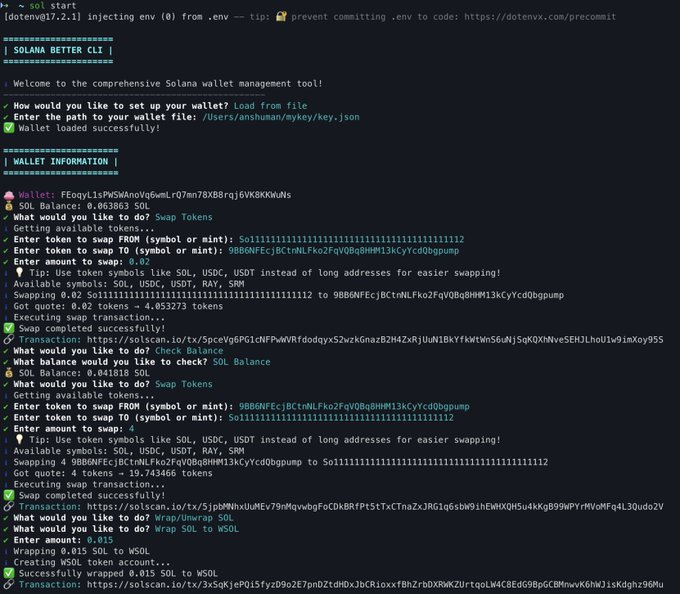680x594 pixels.
Task: Click the money bag emoji by 0.041818 SOL
Action: pos(9,373)
